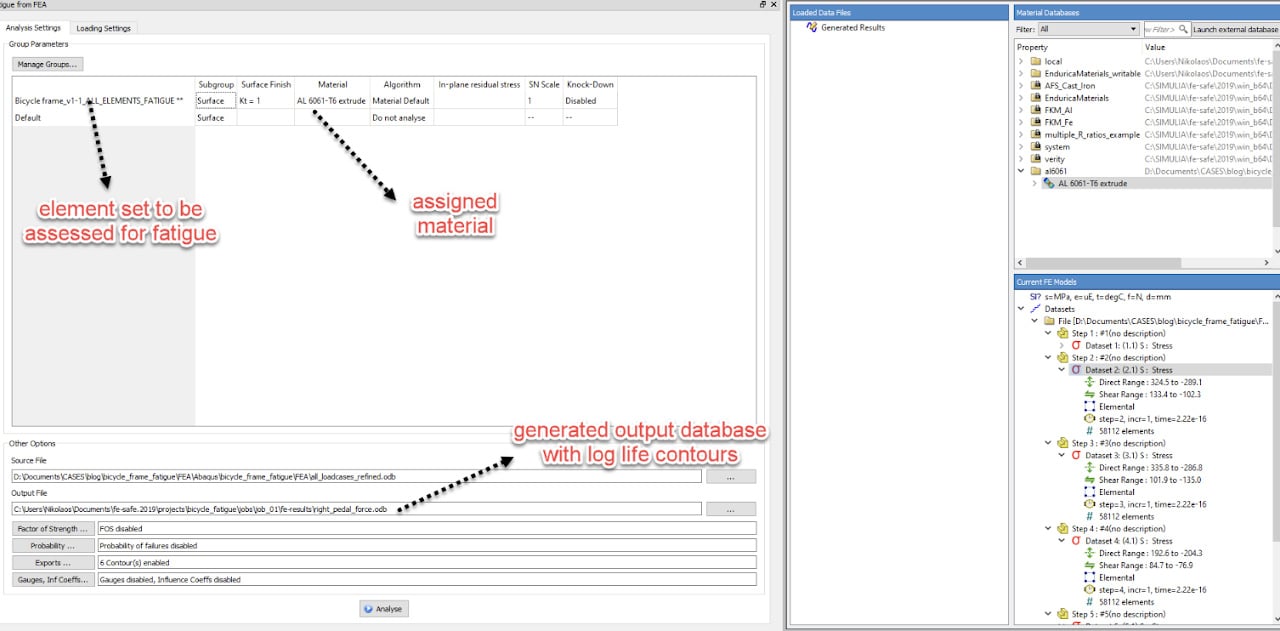Click the Analyse button
The height and width of the screenshot is (631, 1280).
click(x=384, y=608)
